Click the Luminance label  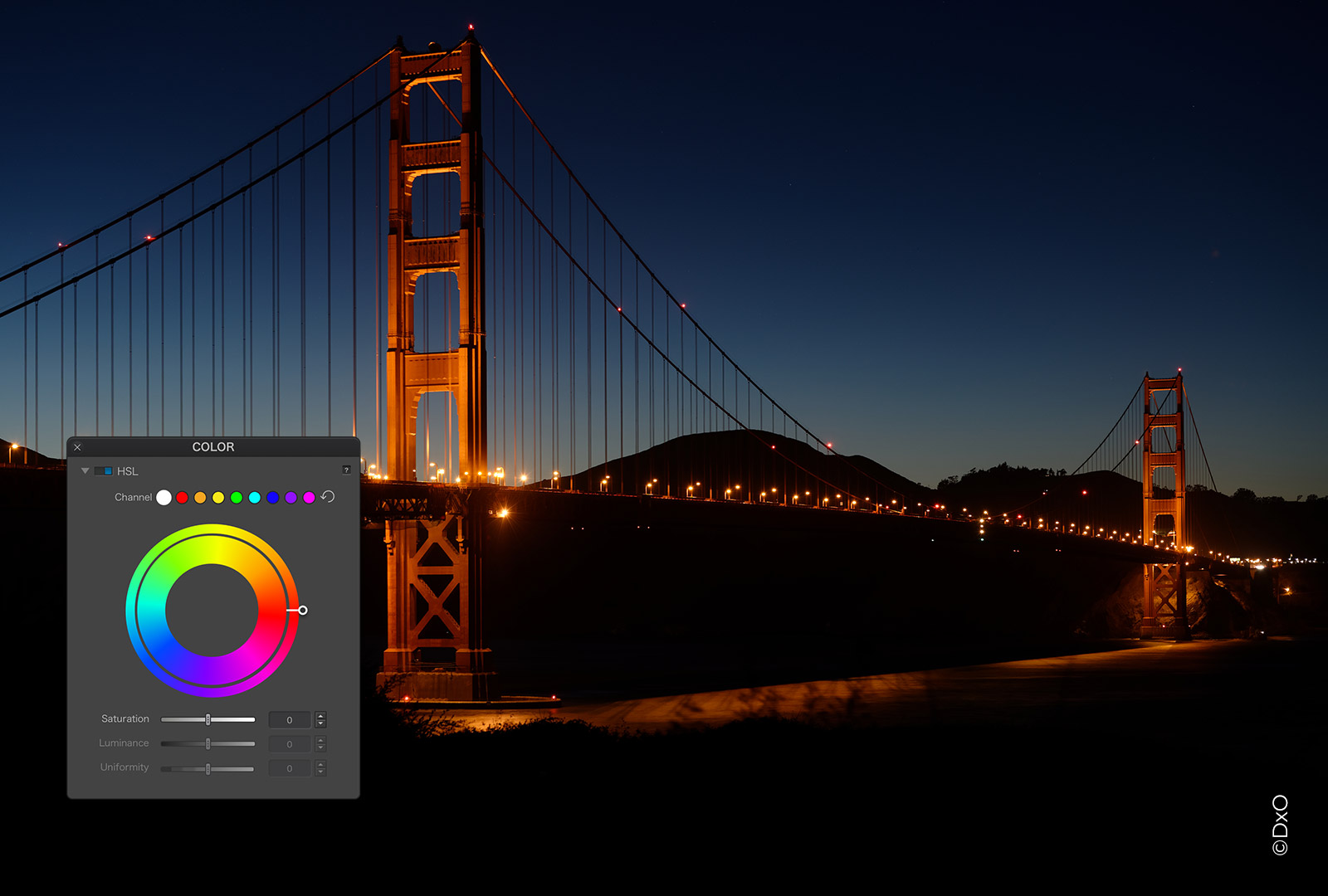(124, 743)
